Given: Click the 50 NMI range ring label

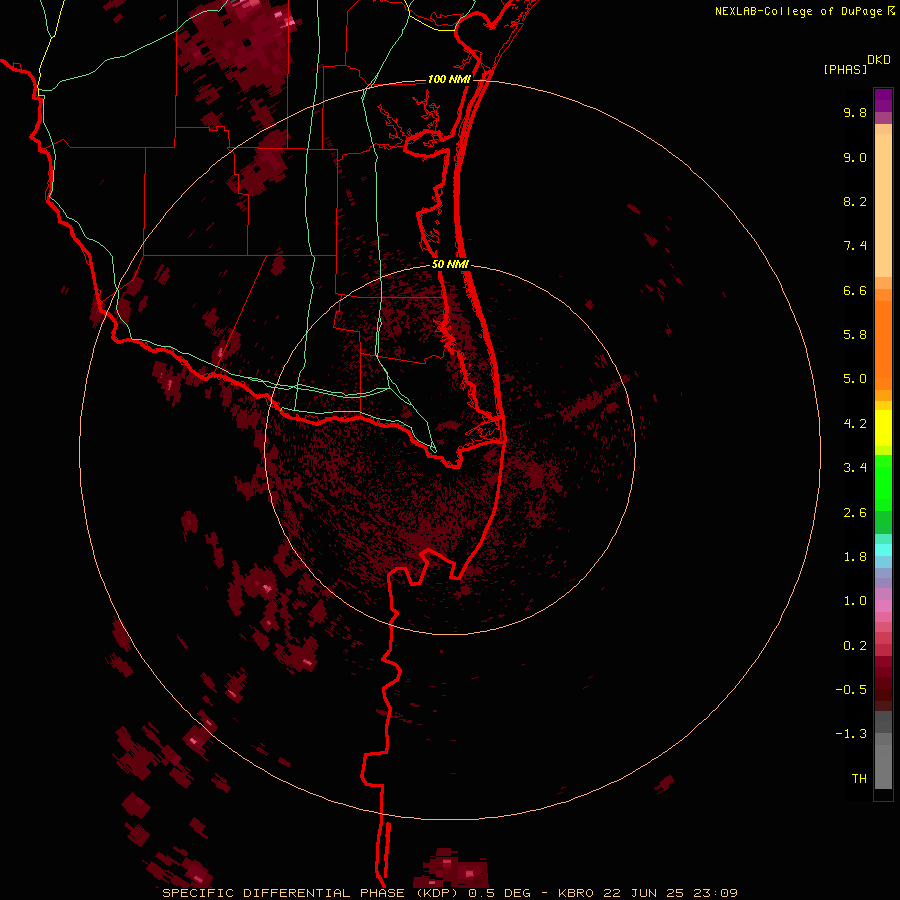Looking at the screenshot, I should (x=450, y=264).
